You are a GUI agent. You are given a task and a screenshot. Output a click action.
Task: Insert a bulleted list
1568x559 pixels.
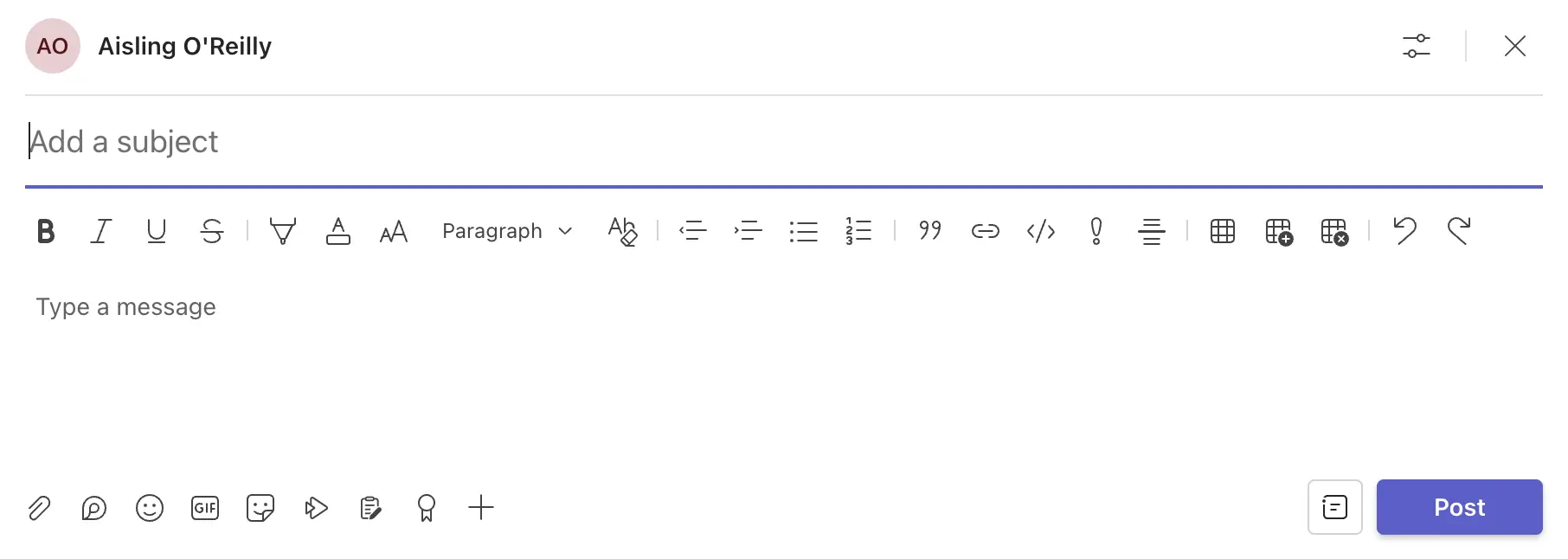pos(804,231)
